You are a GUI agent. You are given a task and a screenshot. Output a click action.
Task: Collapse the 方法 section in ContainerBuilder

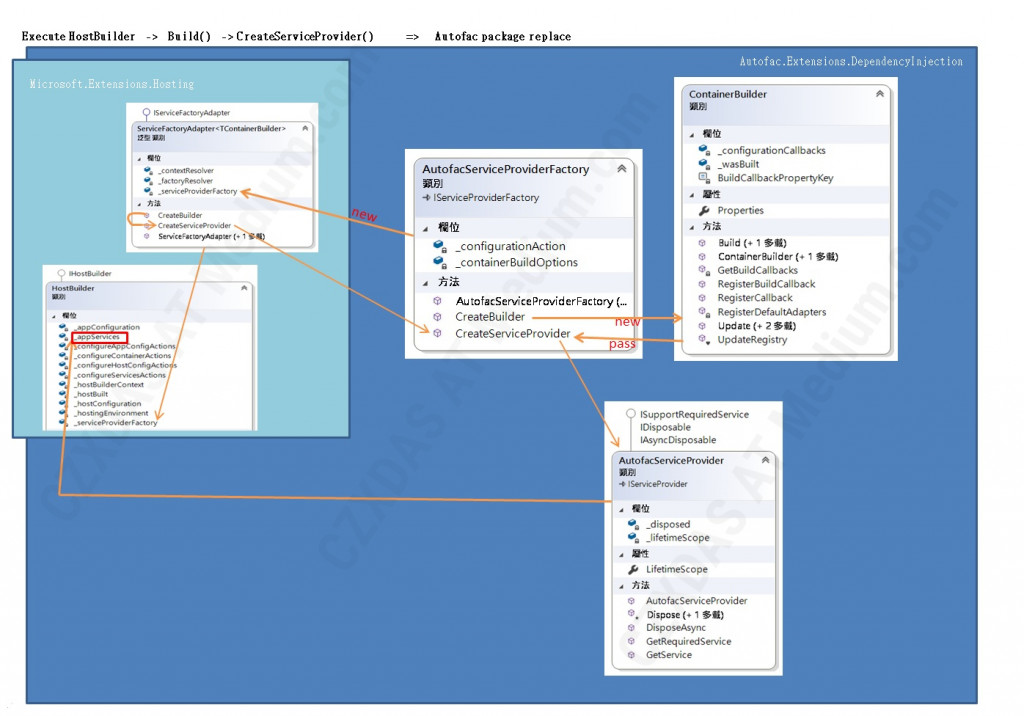tap(692, 227)
